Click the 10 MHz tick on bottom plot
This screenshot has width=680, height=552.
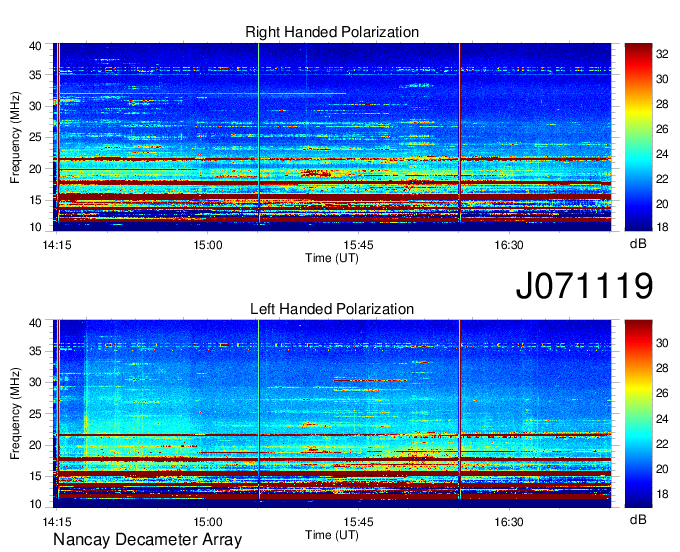pyautogui.click(x=35, y=504)
